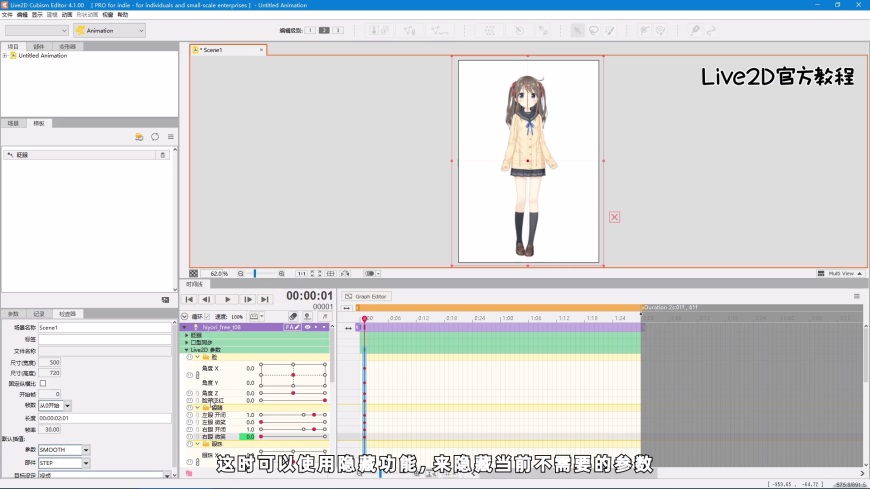Open the Graph Editor
The height and width of the screenshot is (489, 870).
tap(366, 296)
